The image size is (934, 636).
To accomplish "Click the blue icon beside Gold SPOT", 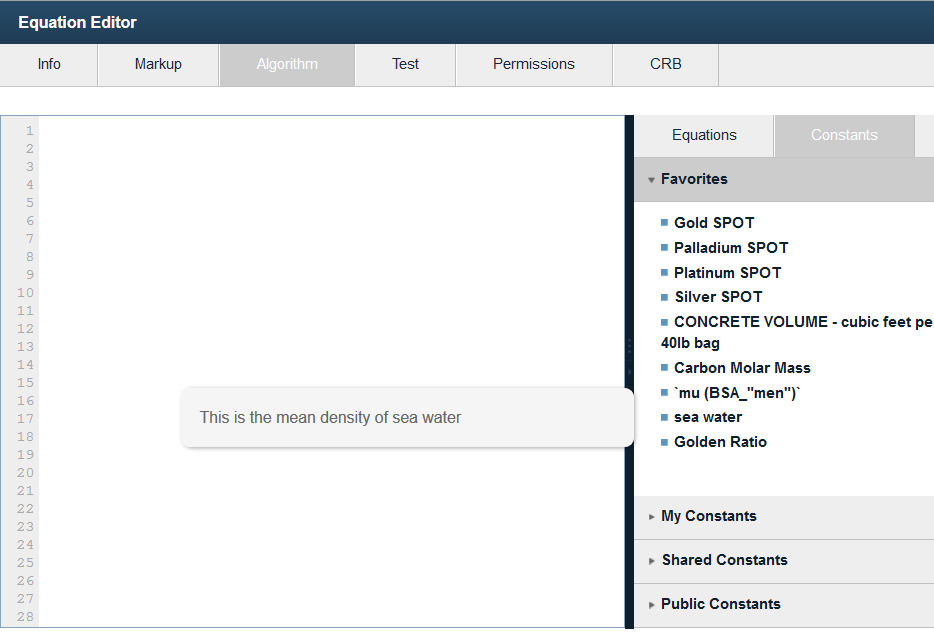I will pos(665,222).
